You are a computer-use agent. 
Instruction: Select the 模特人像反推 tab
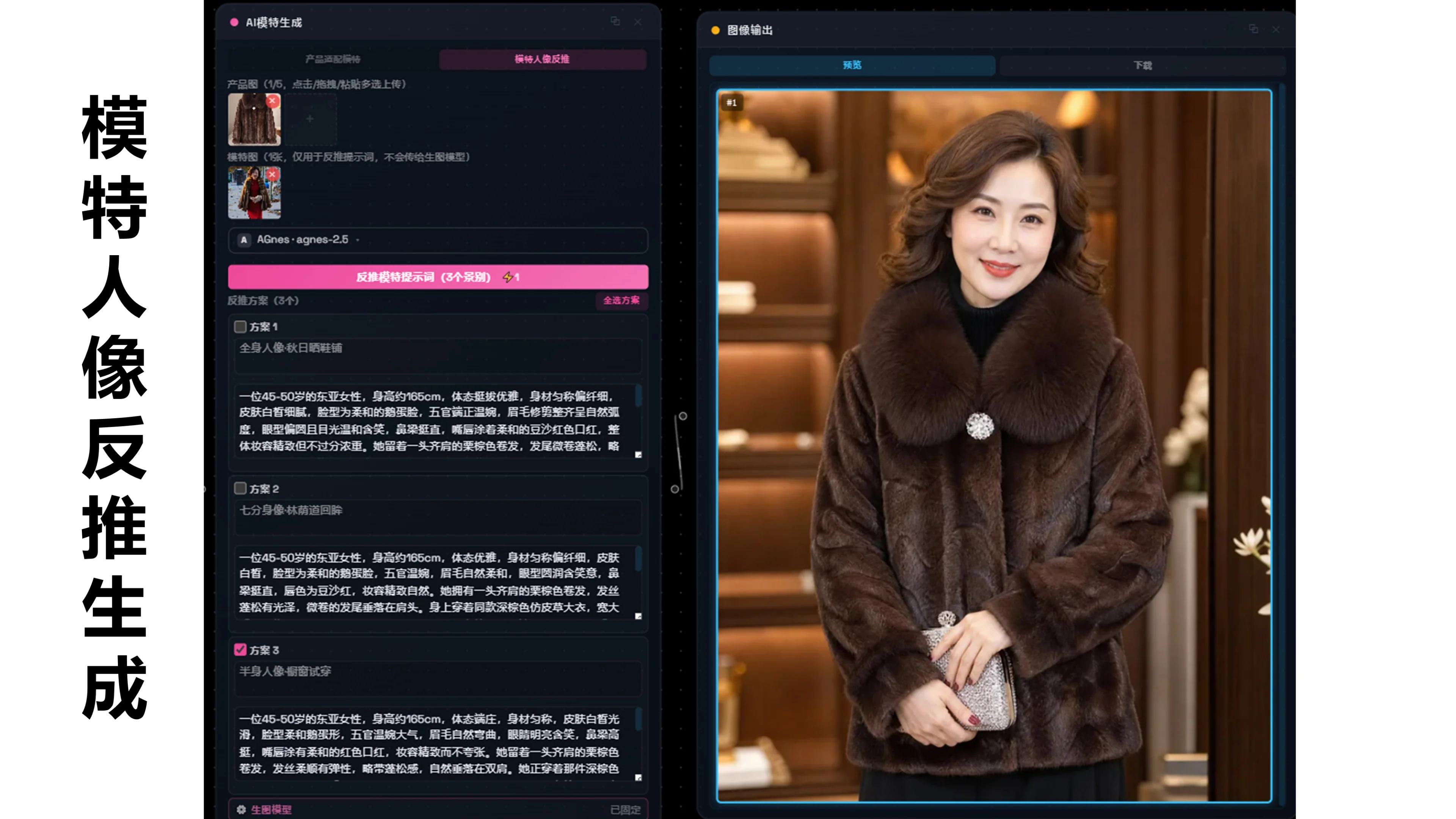[543, 60]
